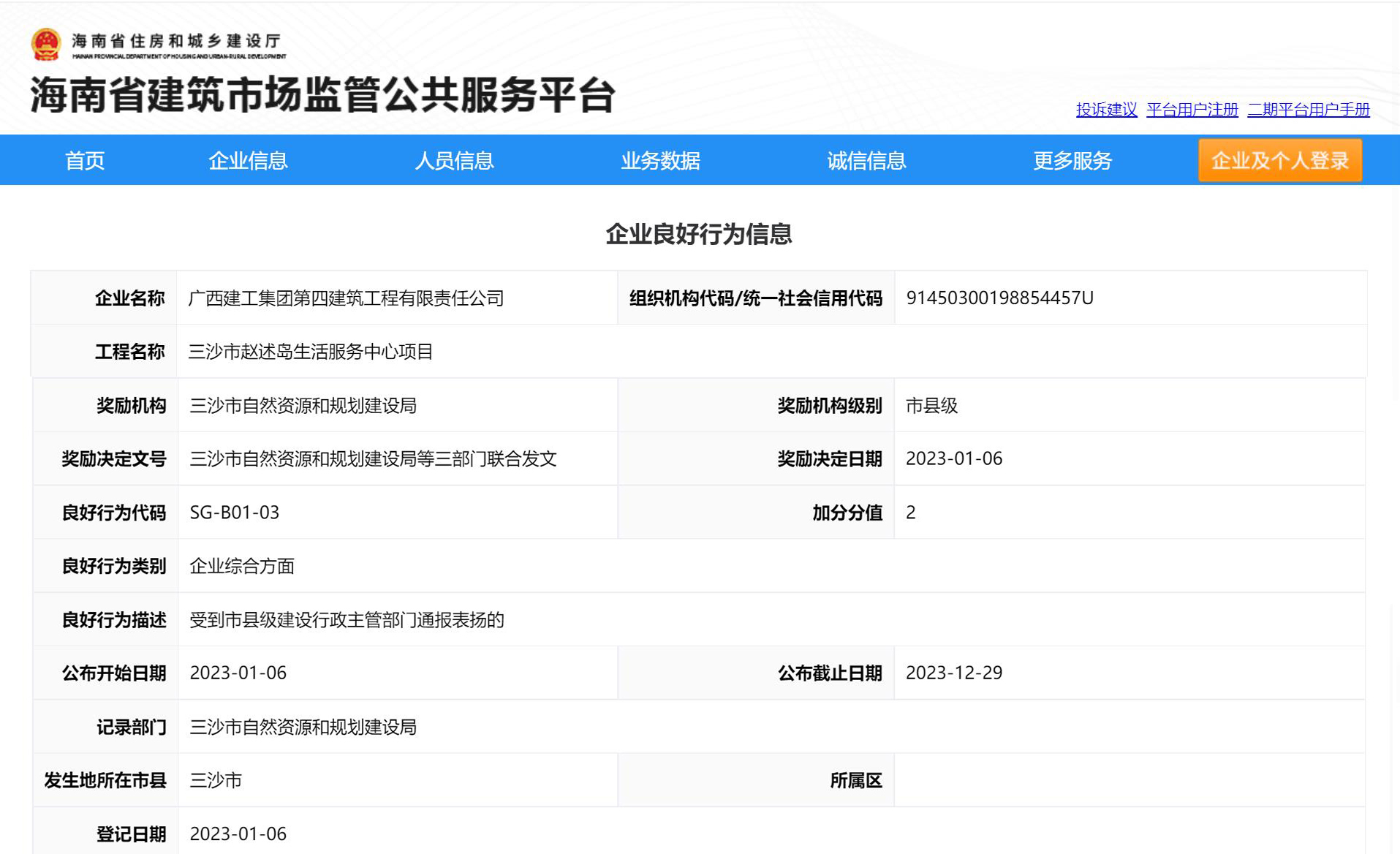
Task: Go to 业务数据 navigation item
Action: click(x=660, y=160)
